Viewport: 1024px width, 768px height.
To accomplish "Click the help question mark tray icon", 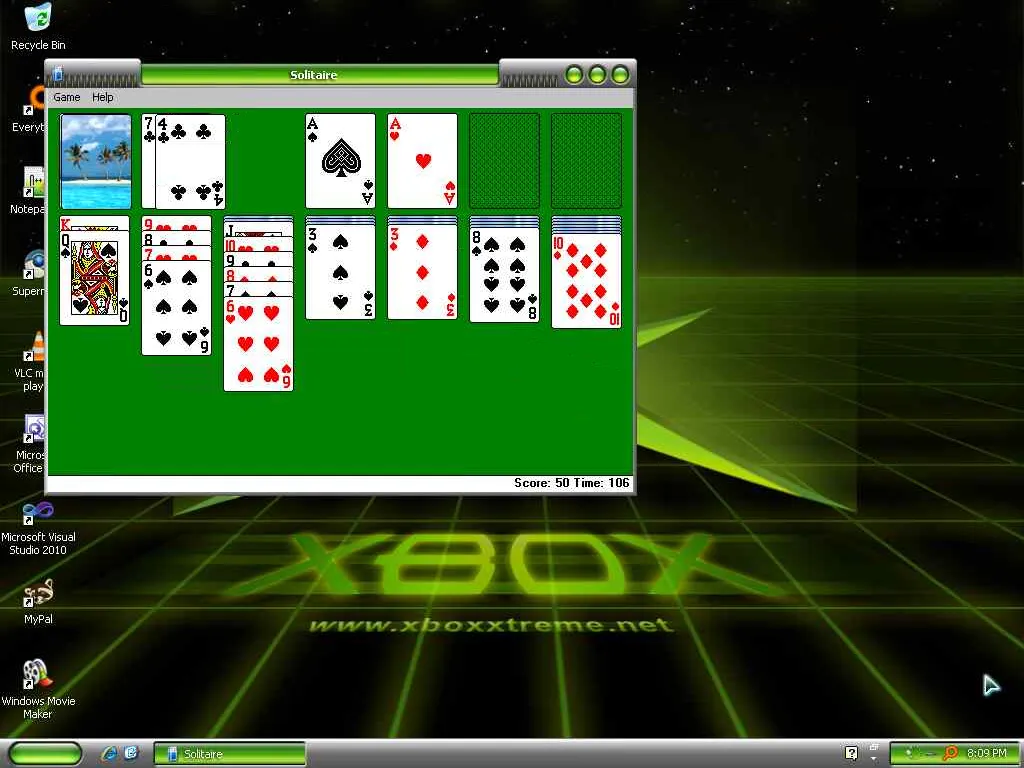I will (x=852, y=754).
